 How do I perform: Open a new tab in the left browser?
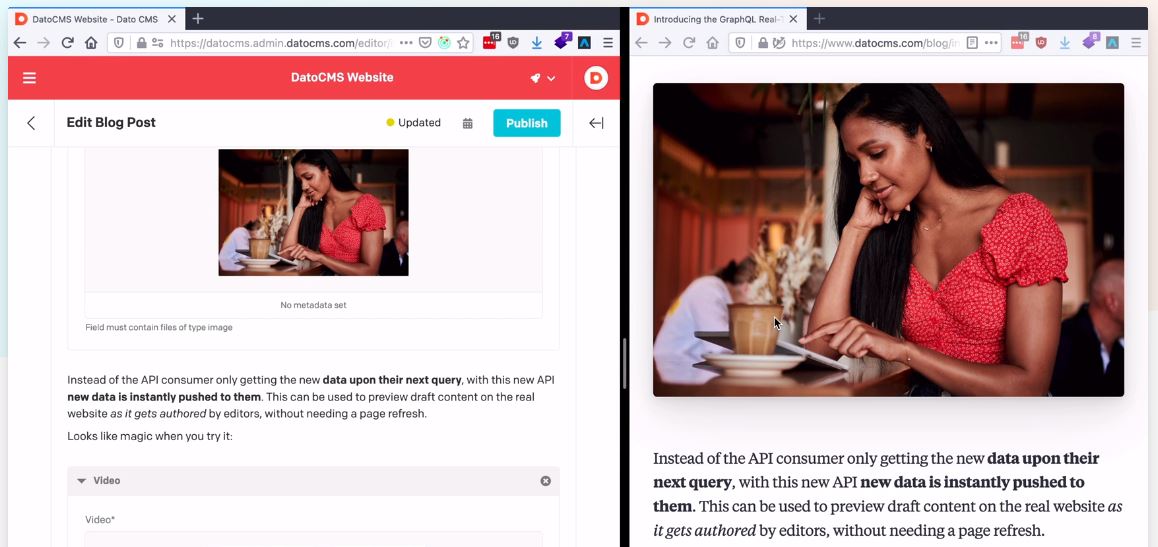click(197, 19)
